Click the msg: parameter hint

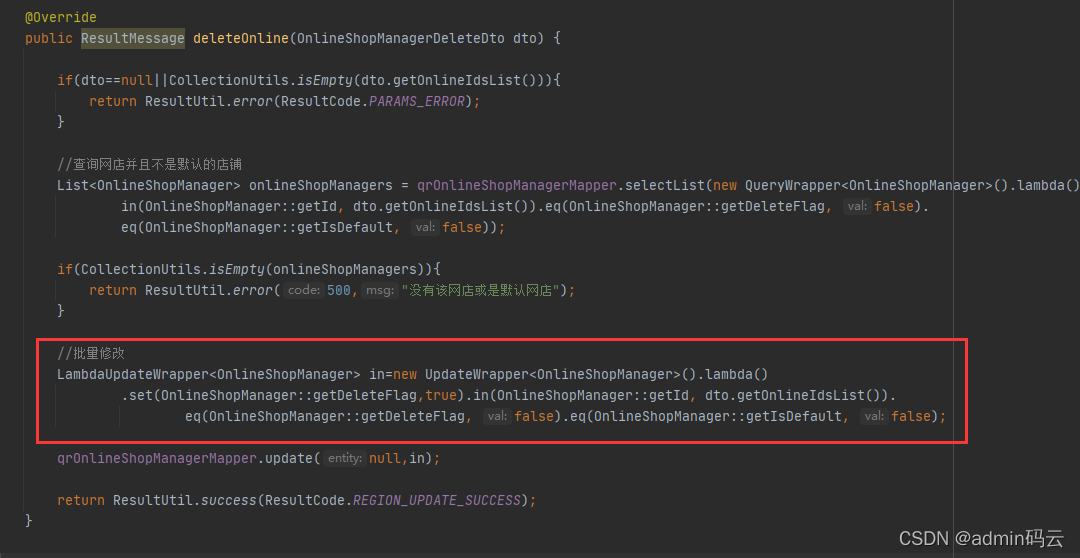click(380, 291)
